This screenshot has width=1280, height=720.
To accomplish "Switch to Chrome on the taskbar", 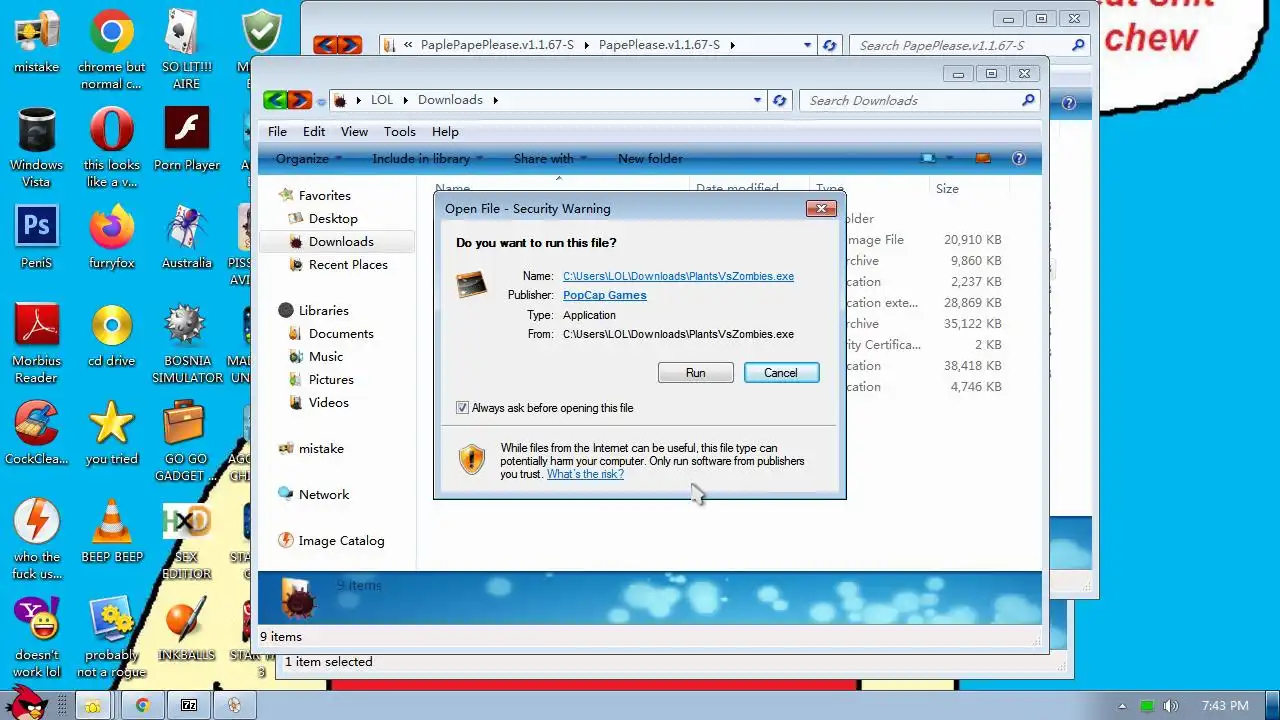I will (142, 705).
